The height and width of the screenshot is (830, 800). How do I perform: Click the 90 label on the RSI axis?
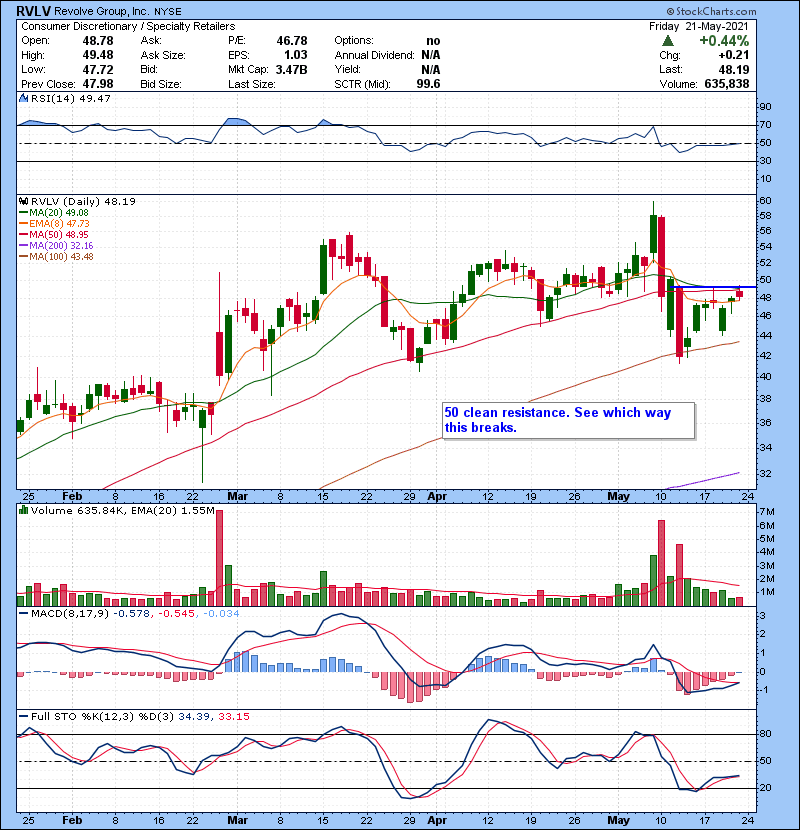coord(766,107)
